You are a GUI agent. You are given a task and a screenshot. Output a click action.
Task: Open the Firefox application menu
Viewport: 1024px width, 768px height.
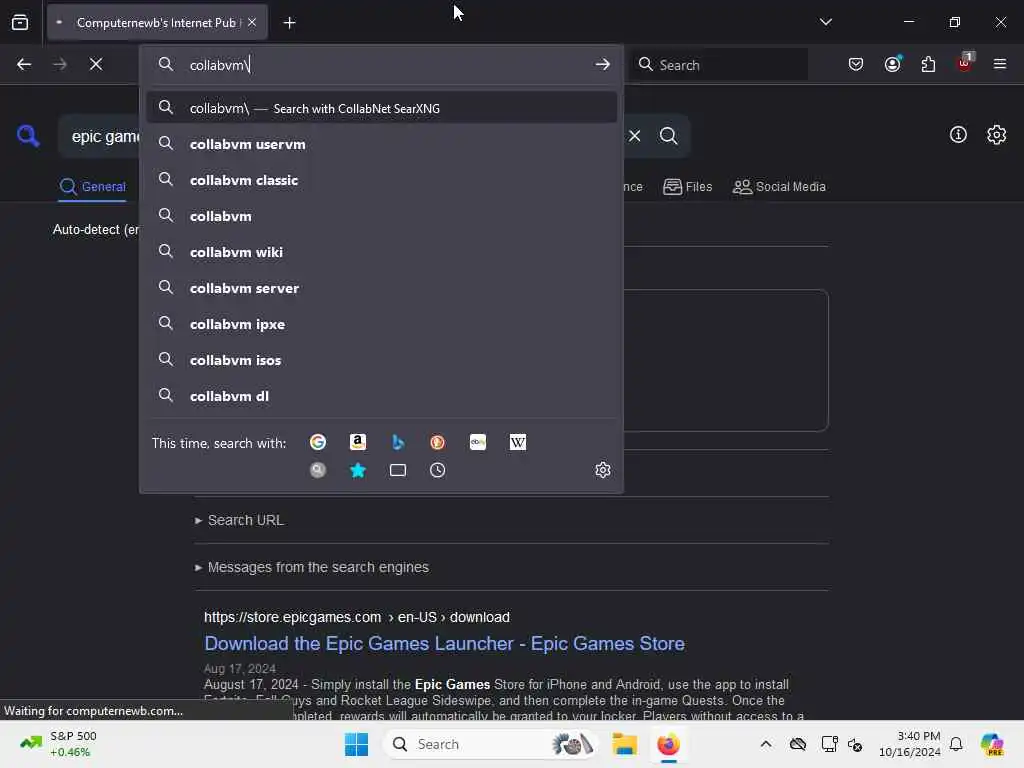click(1000, 64)
